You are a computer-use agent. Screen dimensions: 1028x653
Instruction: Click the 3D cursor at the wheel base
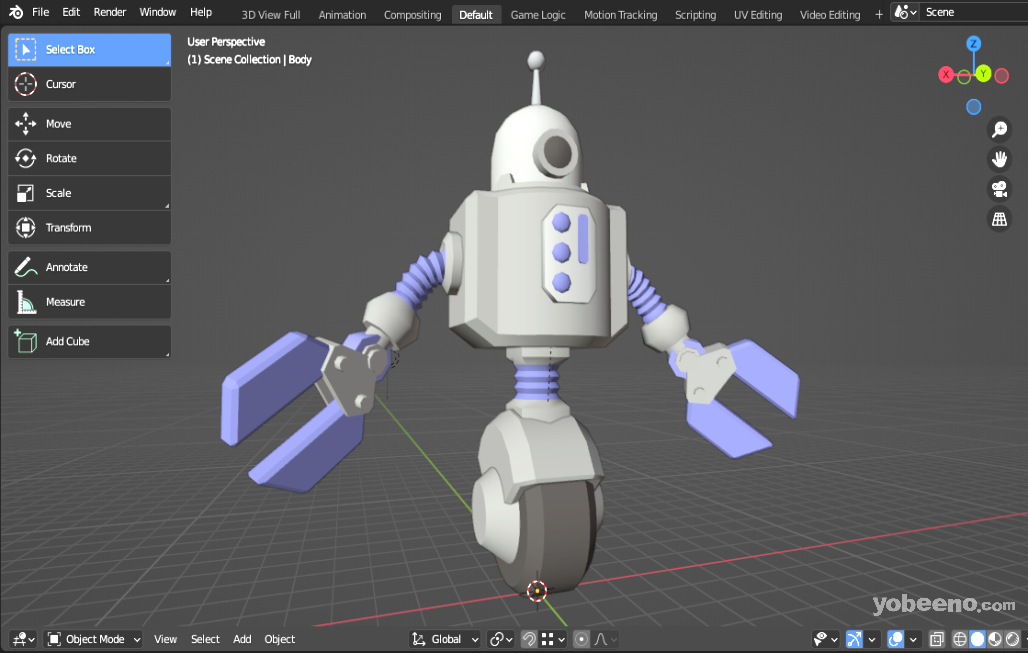point(537,591)
